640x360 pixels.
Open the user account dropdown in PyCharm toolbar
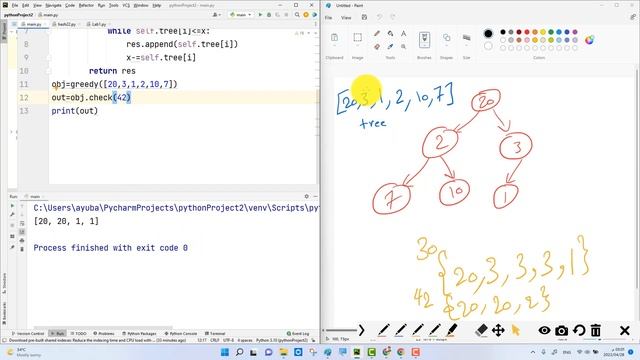point(217,15)
